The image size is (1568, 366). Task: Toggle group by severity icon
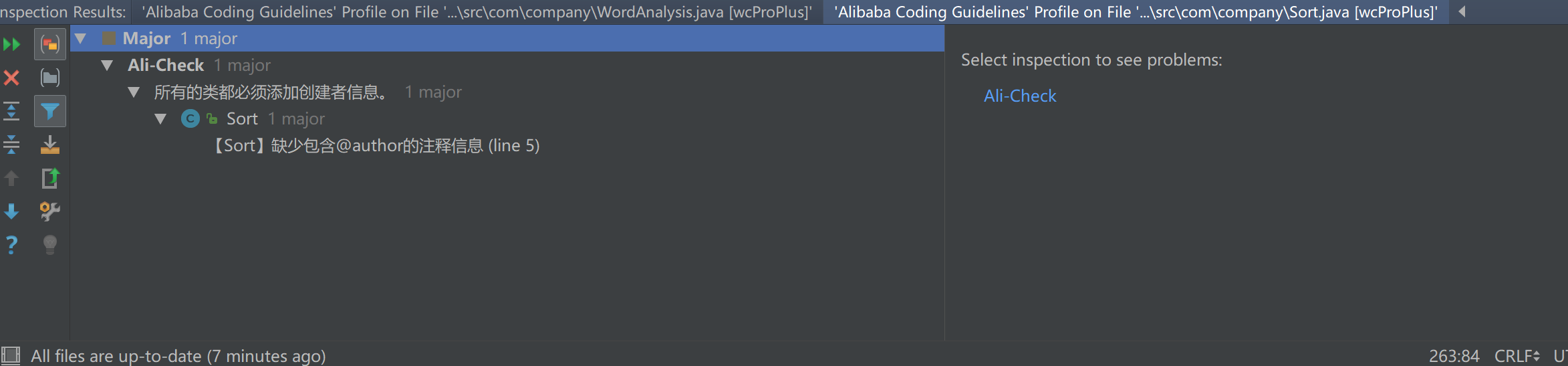[x=50, y=44]
